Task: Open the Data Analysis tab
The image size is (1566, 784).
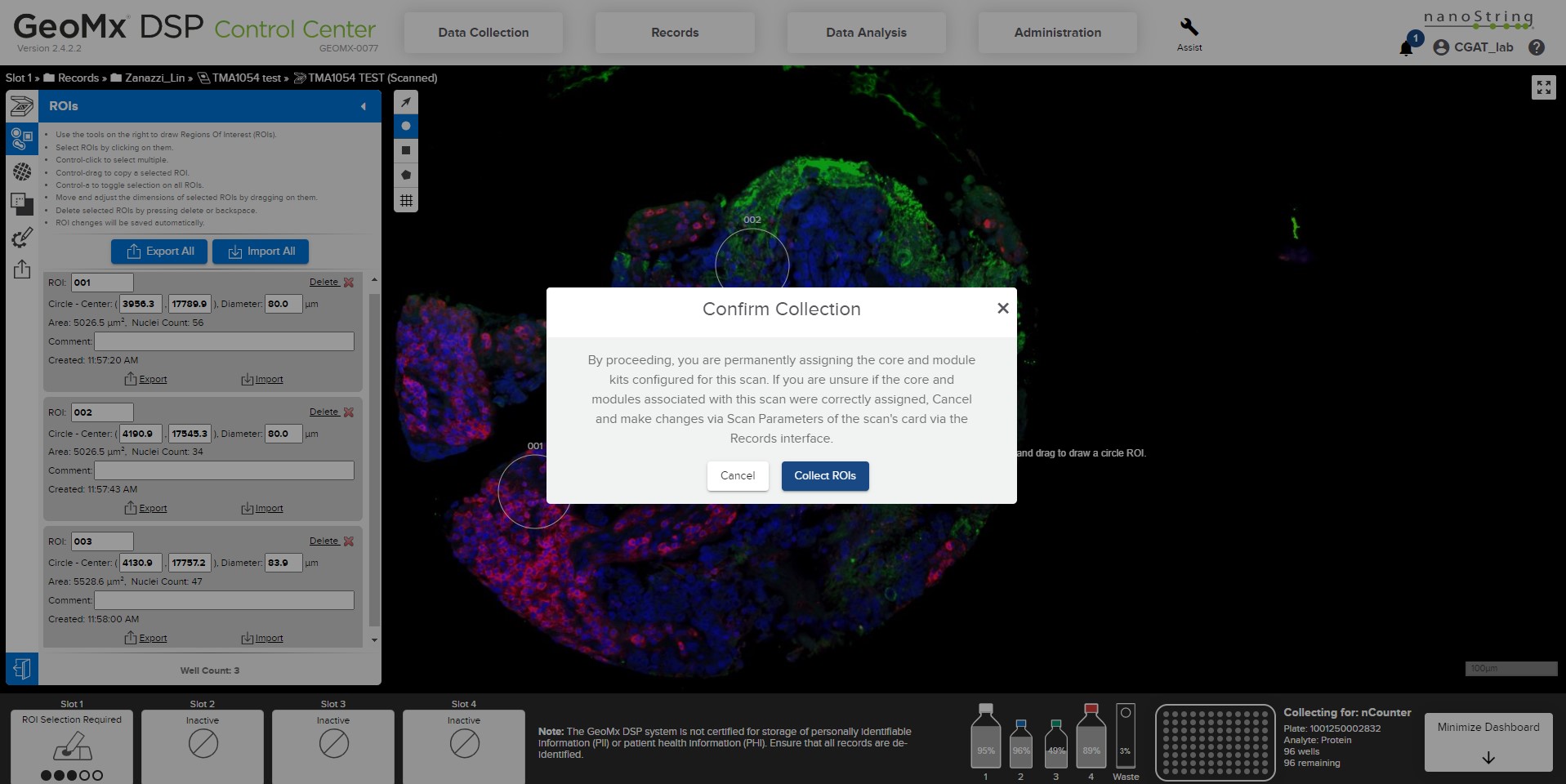Action: point(866,33)
